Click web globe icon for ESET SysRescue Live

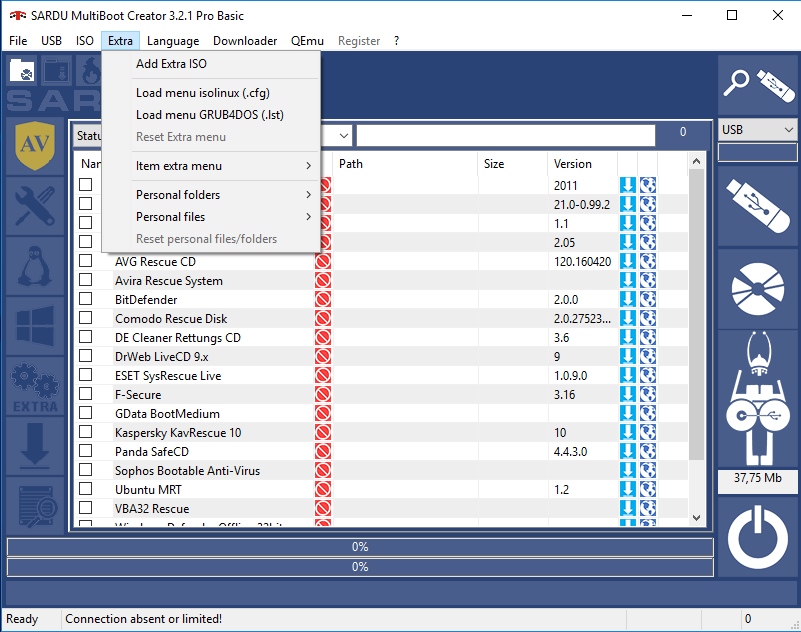pyautogui.click(x=648, y=375)
